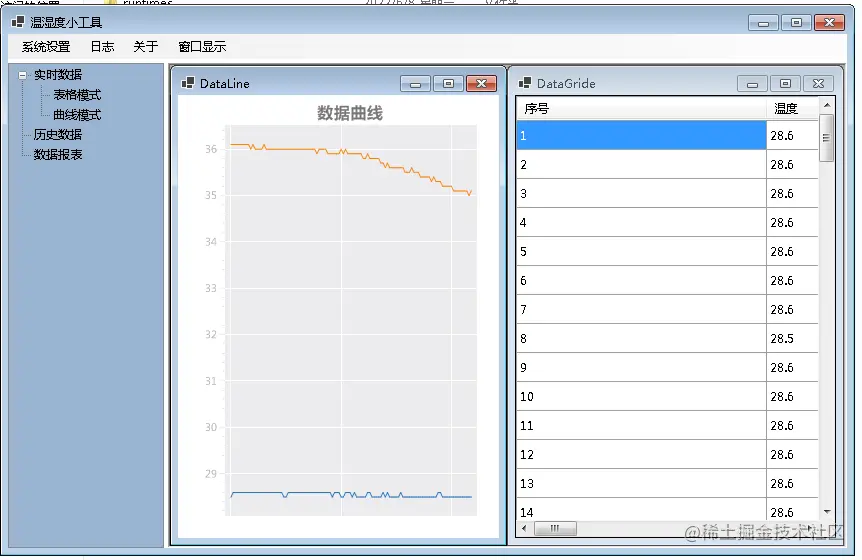Select 曲线模式 tree item
The image size is (862, 560).
pos(77,115)
